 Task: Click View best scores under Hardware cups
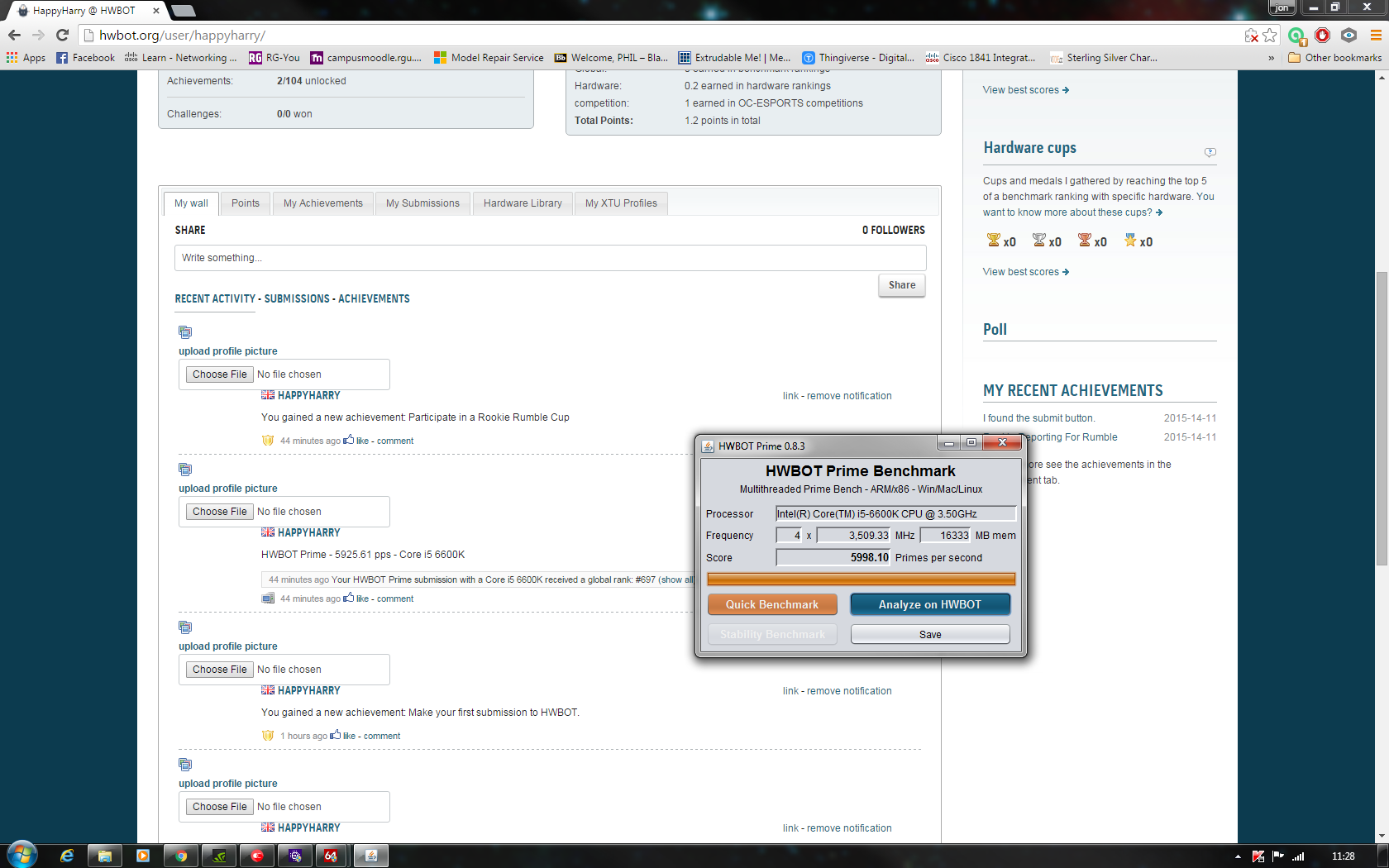(x=1025, y=272)
